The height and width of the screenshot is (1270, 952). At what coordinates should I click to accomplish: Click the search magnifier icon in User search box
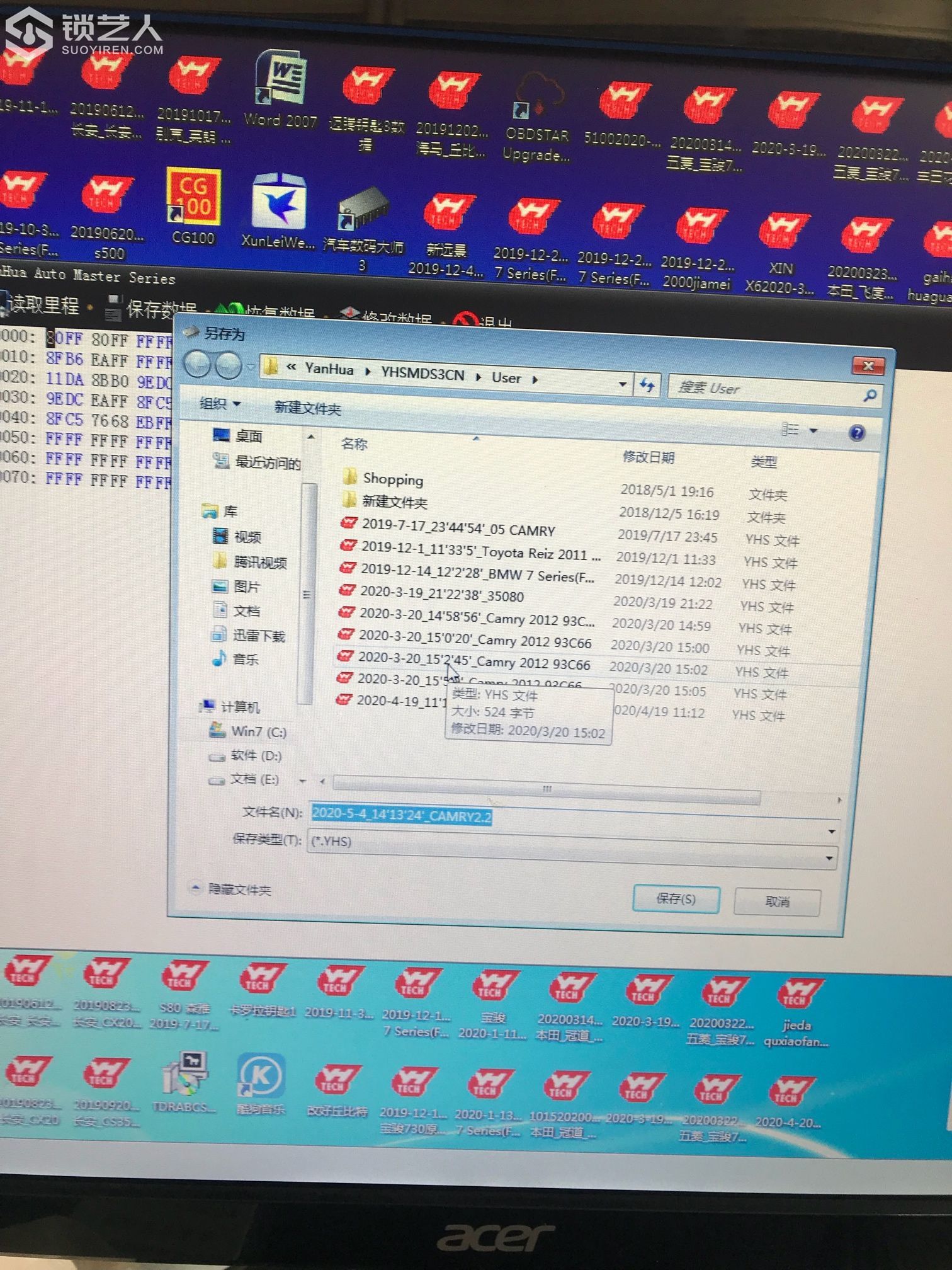pyautogui.click(x=870, y=396)
